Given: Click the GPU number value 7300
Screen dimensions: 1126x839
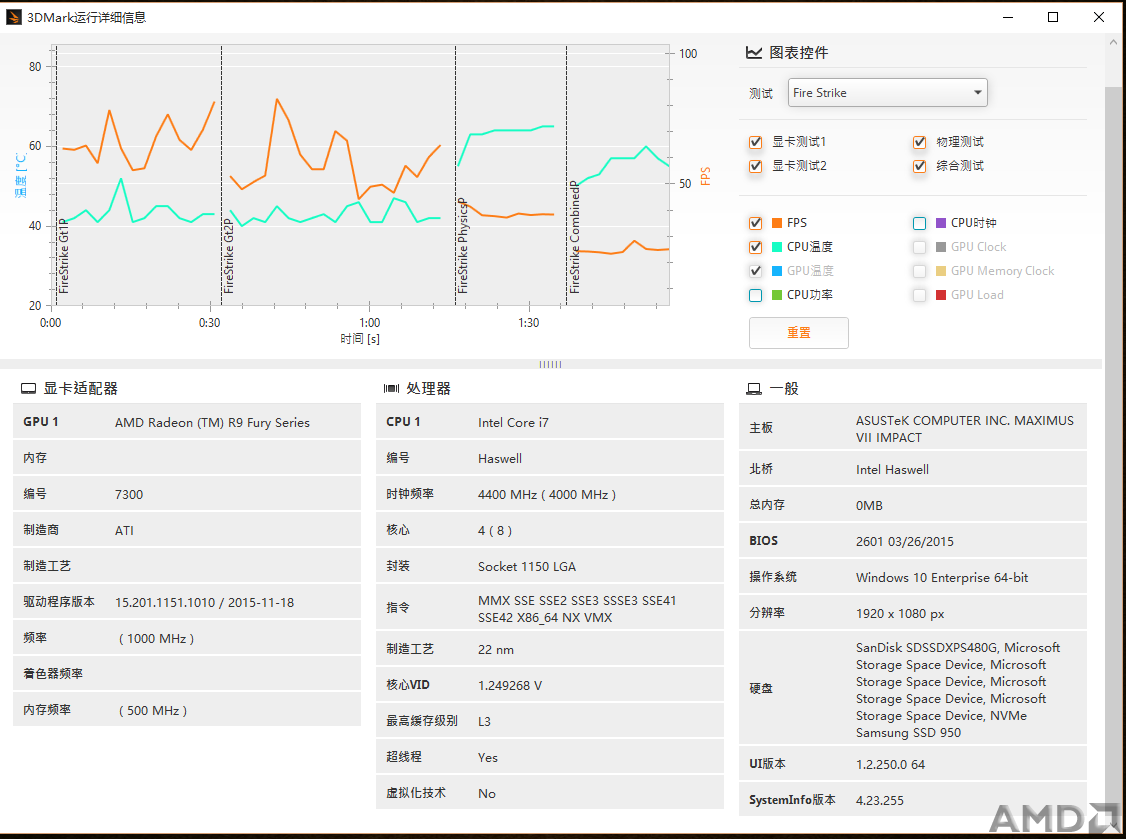Looking at the screenshot, I should (x=129, y=495).
